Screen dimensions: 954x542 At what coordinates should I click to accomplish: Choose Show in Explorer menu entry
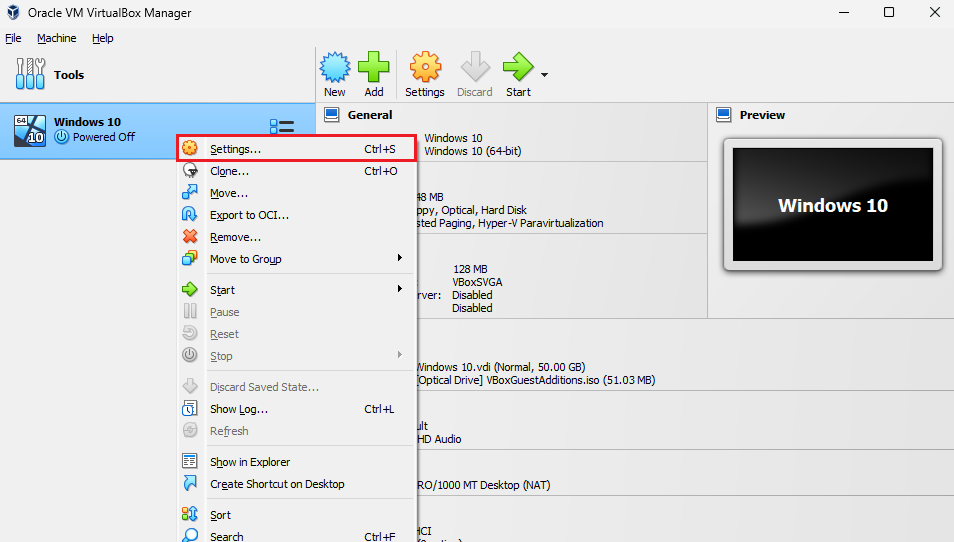tap(297, 462)
